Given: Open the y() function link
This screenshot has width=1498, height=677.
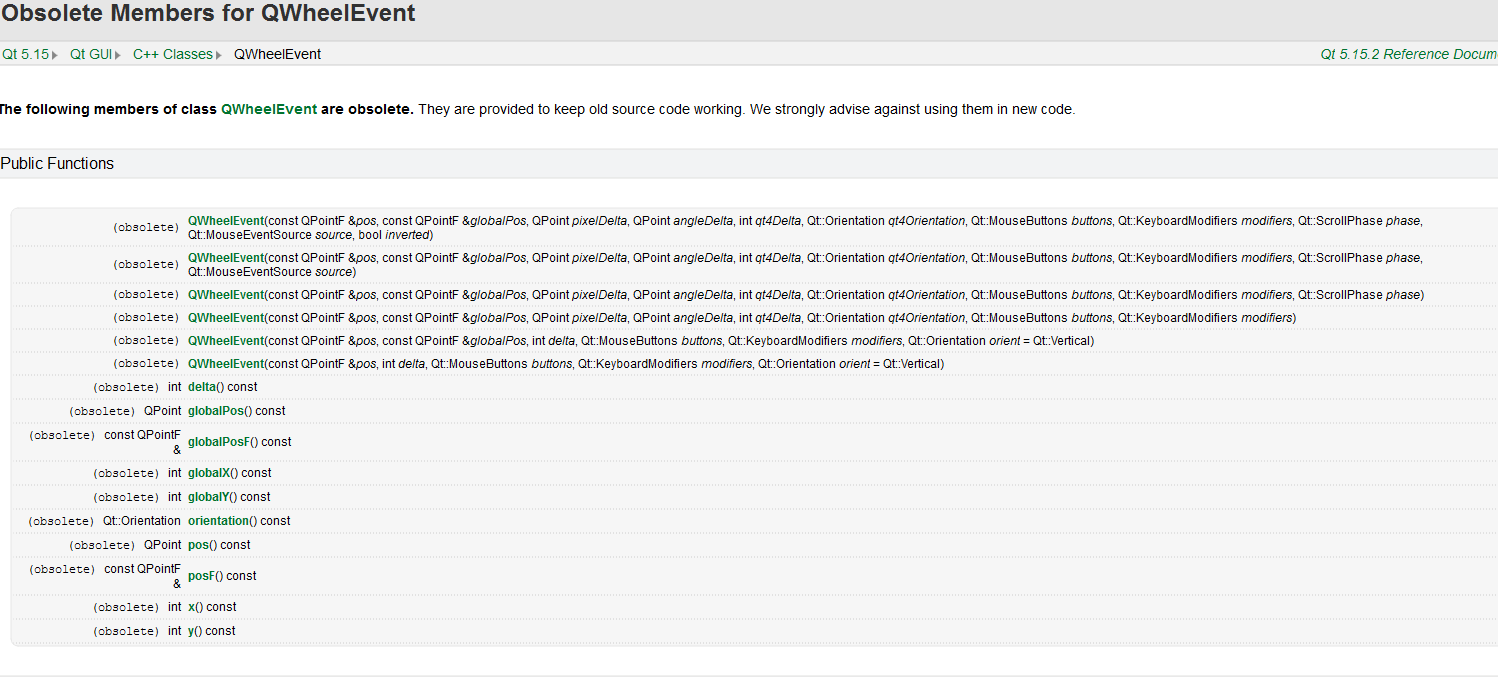Looking at the screenshot, I should click(x=191, y=631).
